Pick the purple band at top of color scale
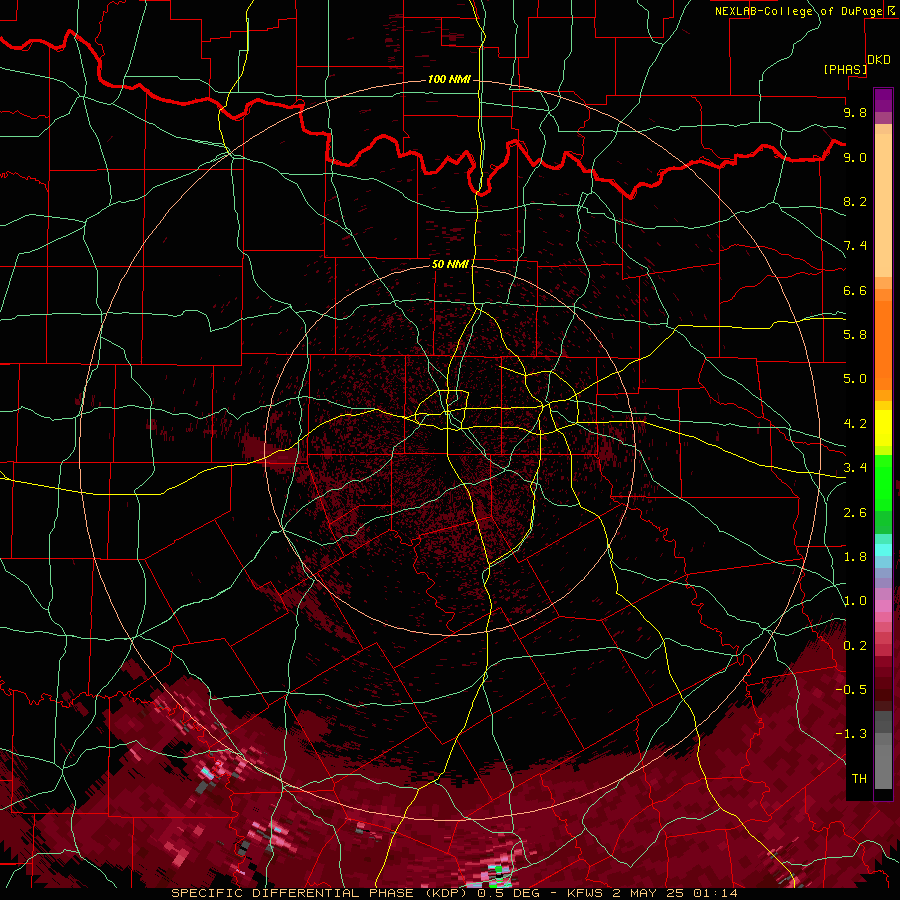This screenshot has height=900, width=900. click(x=883, y=100)
